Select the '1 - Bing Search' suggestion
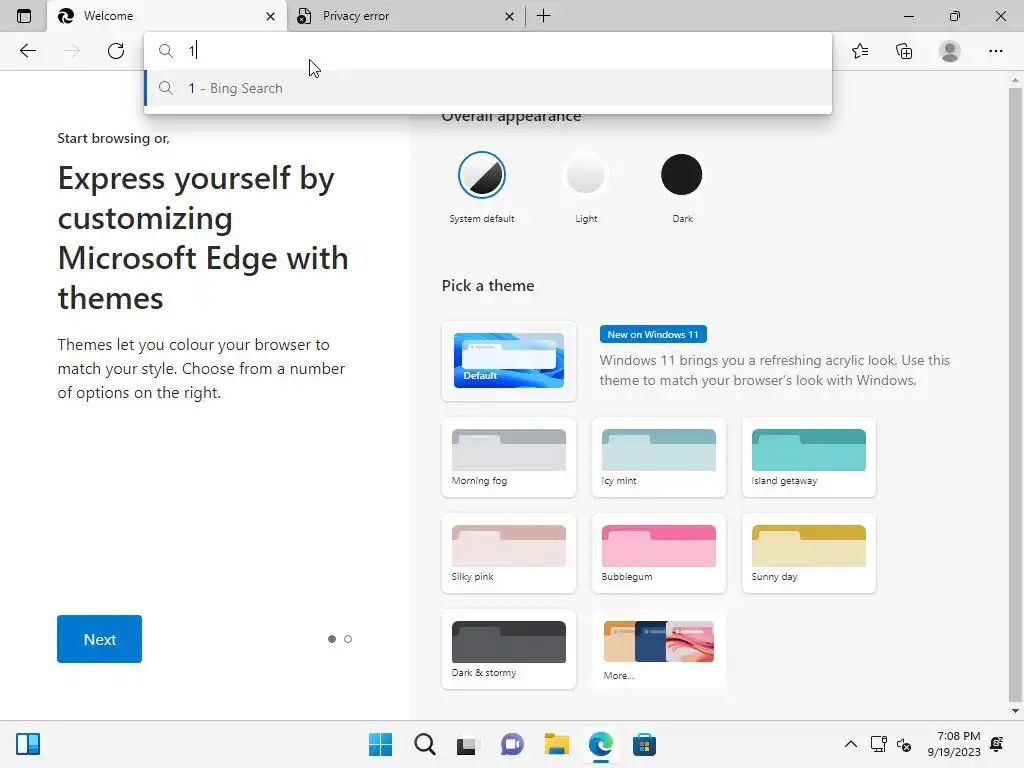The width and height of the screenshot is (1024, 768). pyautogui.click(x=488, y=88)
